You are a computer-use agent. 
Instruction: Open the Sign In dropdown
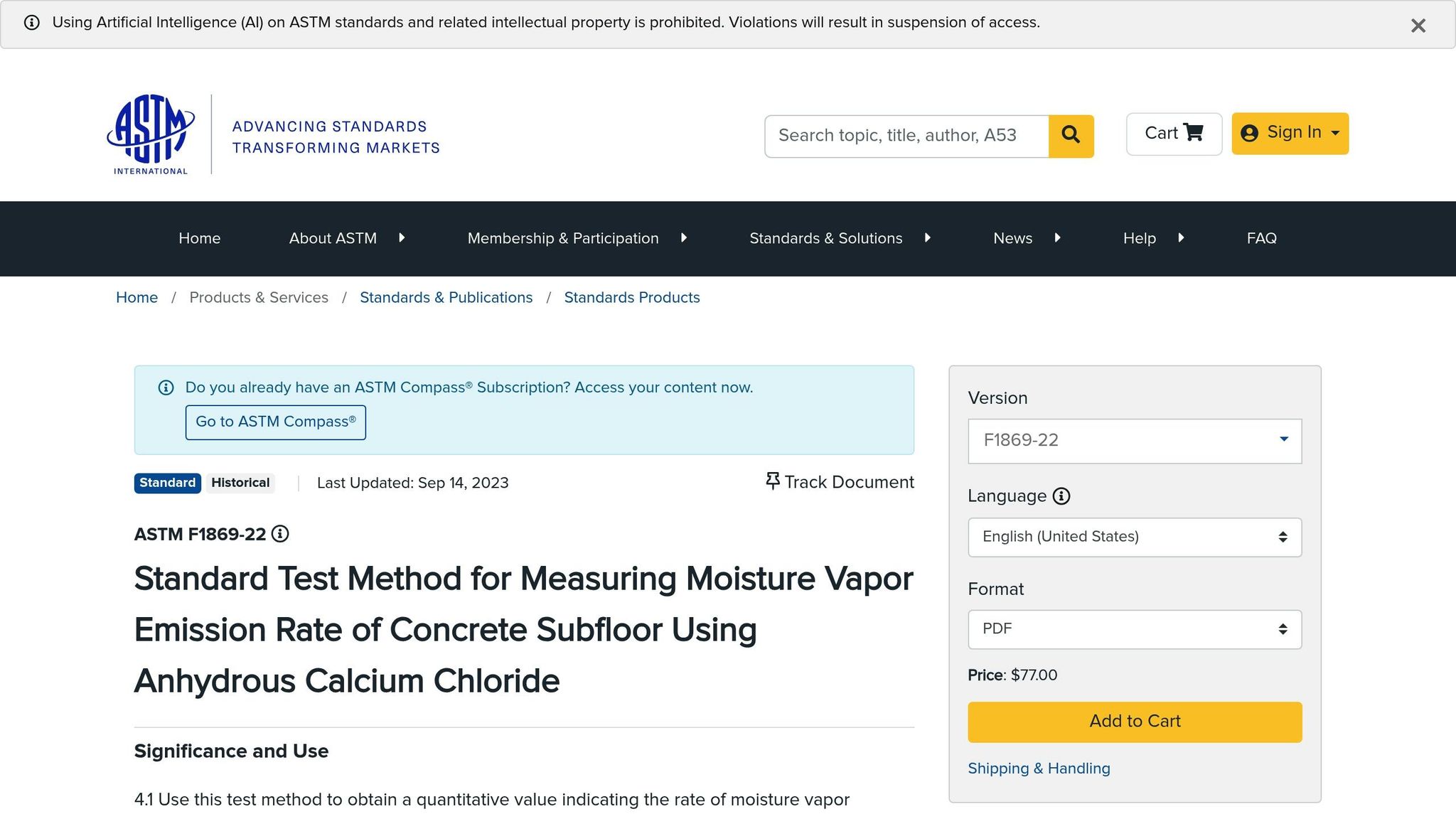1290,133
